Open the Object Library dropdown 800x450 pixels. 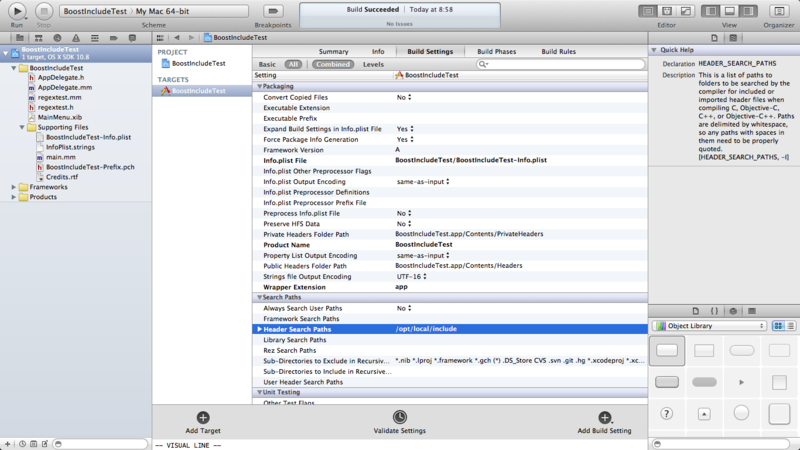[x=709, y=326]
